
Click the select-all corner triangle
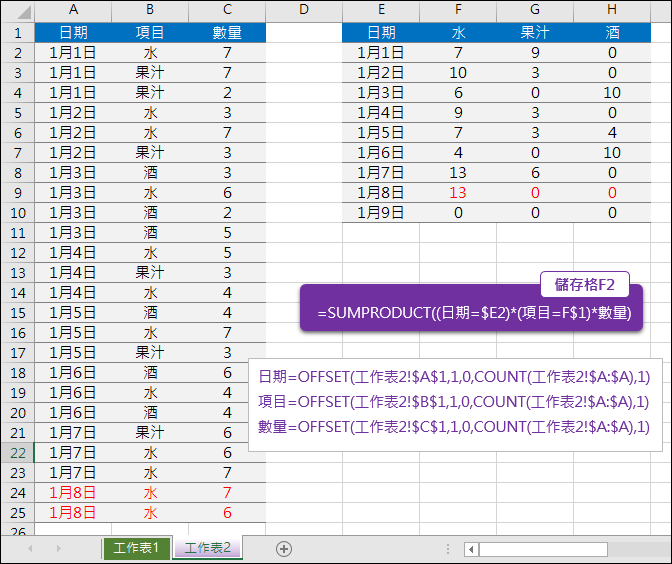click(24, 12)
